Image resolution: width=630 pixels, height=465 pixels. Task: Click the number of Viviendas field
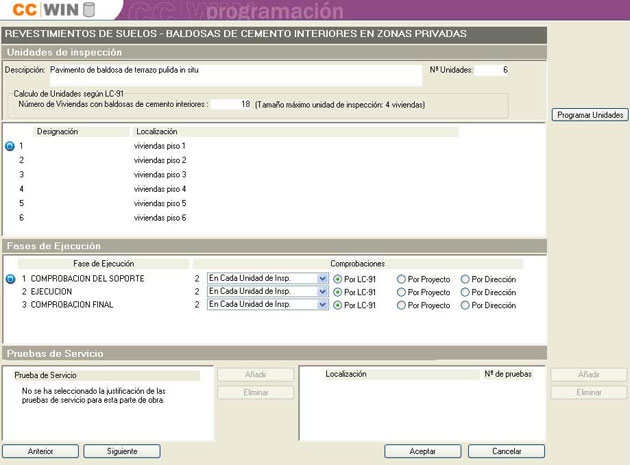click(231, 104)
